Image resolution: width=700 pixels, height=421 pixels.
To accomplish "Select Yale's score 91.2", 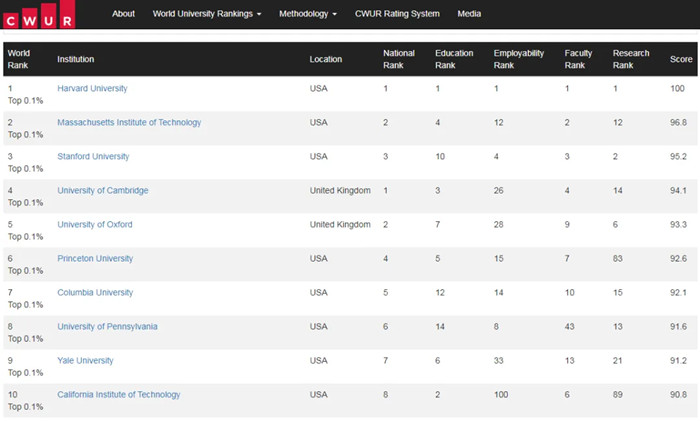I will tap(678, 360).
